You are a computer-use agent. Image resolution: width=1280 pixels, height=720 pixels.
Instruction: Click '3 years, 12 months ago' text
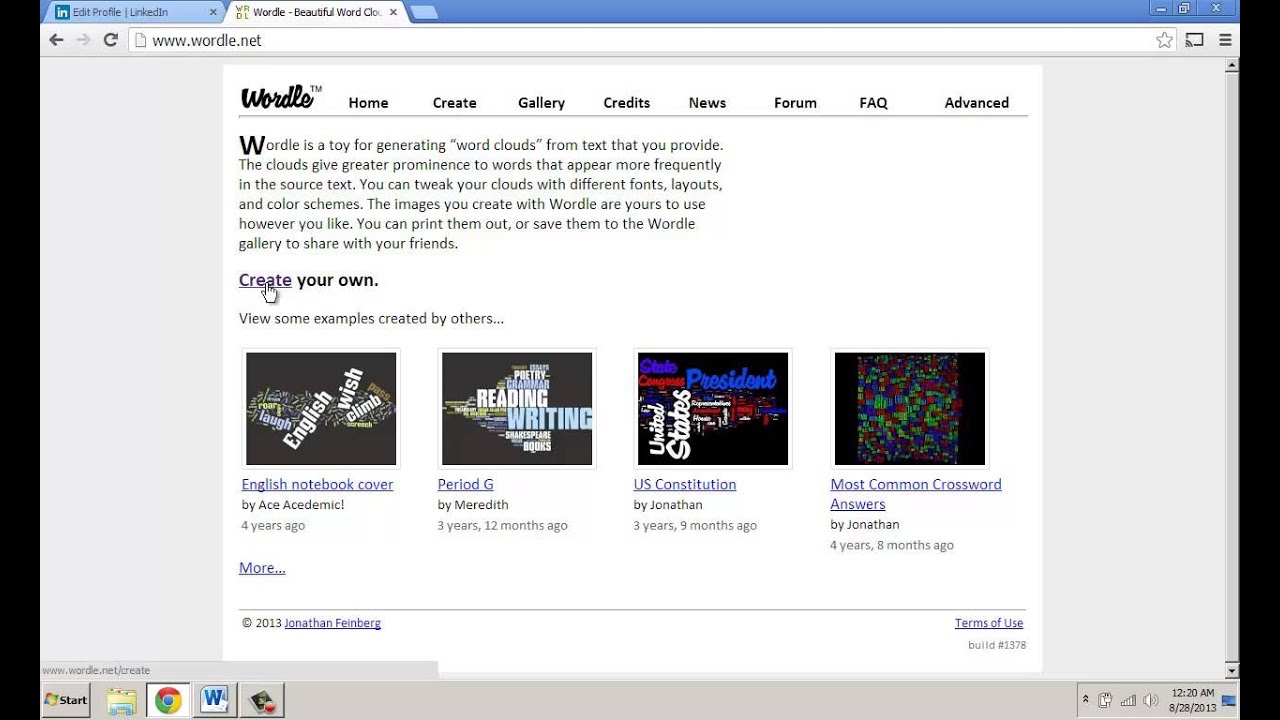pos(502,525)
